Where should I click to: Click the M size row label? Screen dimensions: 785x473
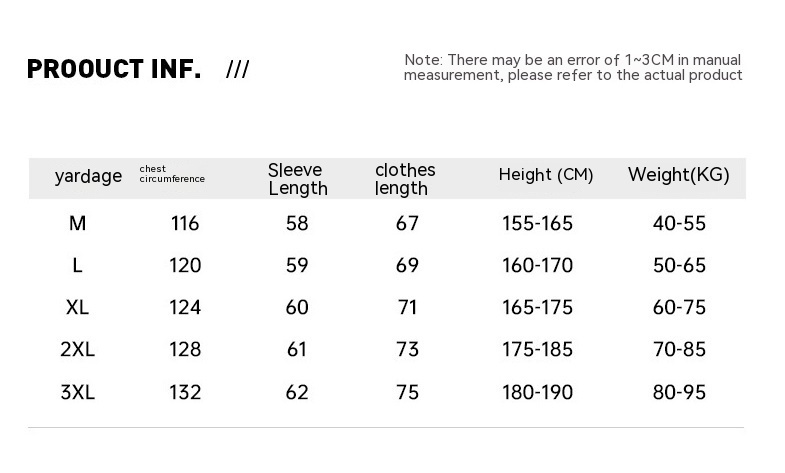tap(77, 224)
